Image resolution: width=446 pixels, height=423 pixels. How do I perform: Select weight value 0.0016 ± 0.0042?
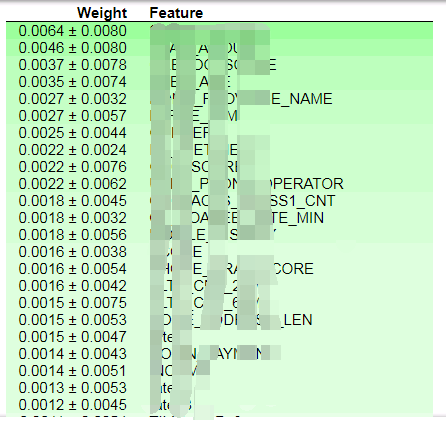[x=73, y=286]
